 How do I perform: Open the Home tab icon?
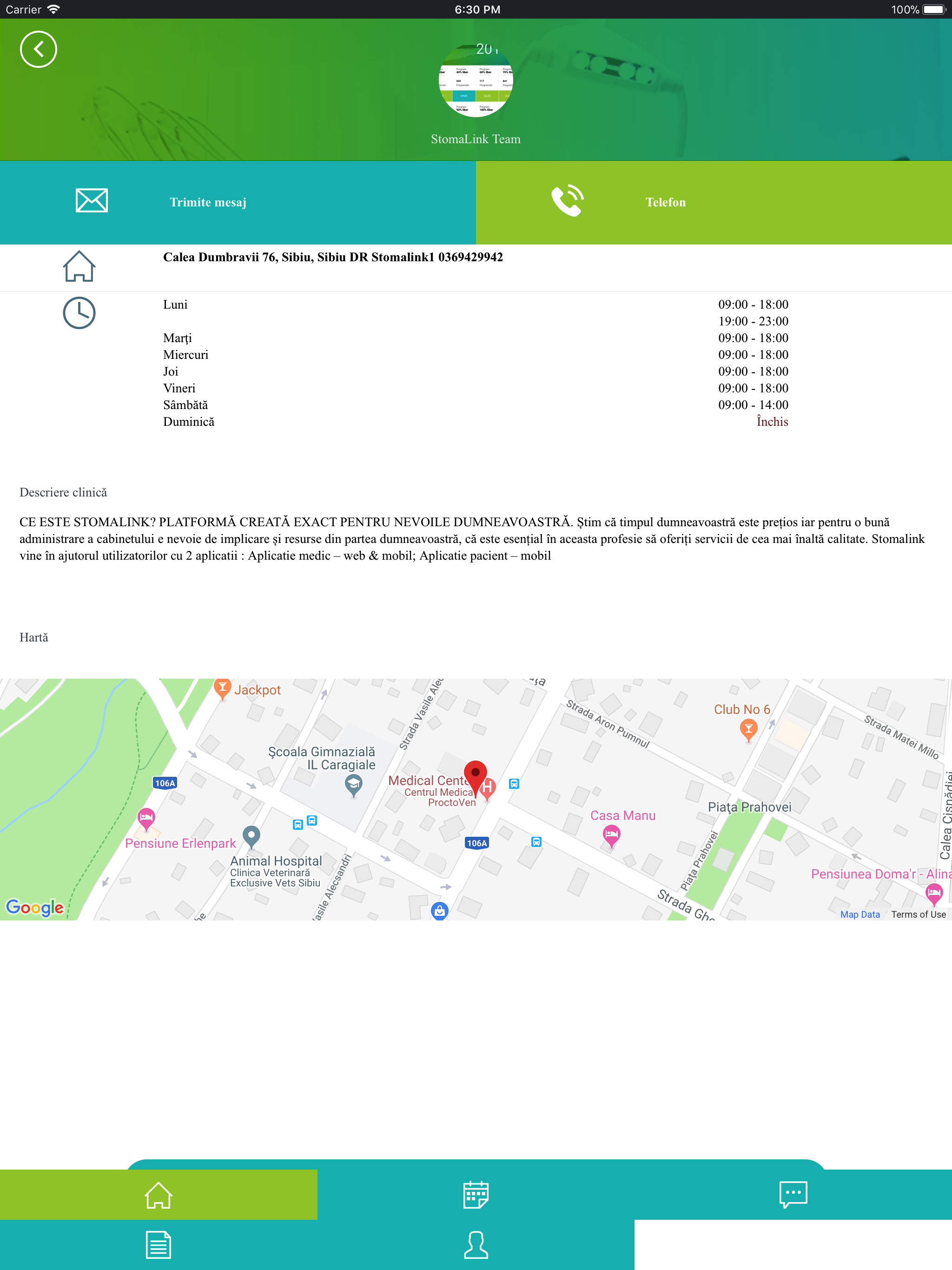pos(159,1195)
